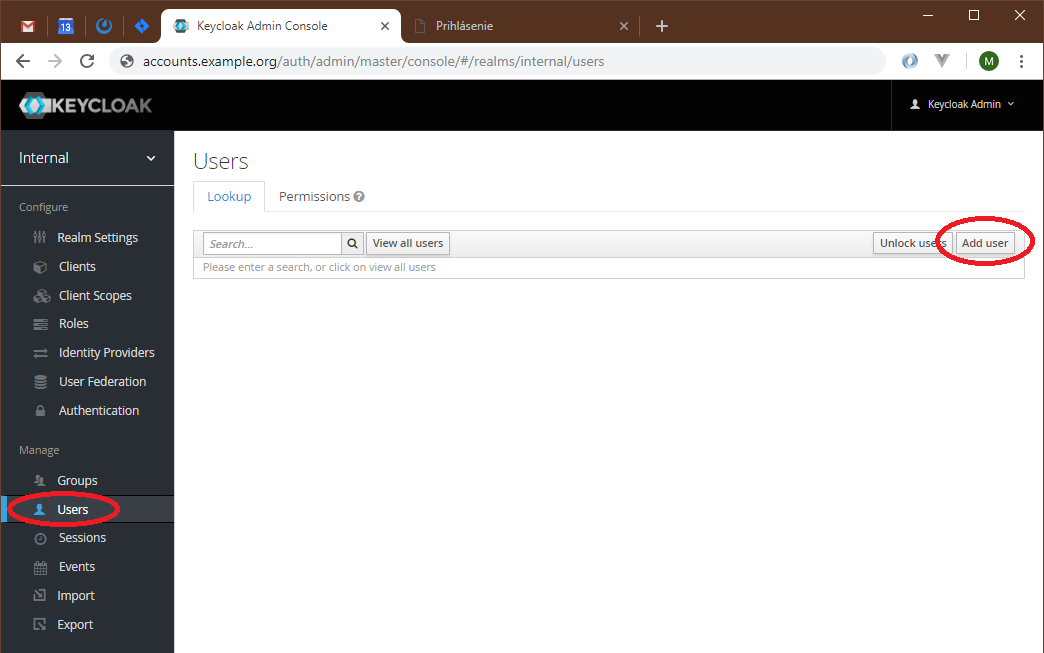Image resolution: width=1044 pixels, height=653 pixels.
Task: Switch to the Permissions tab
Action: [x=314, y=196]
